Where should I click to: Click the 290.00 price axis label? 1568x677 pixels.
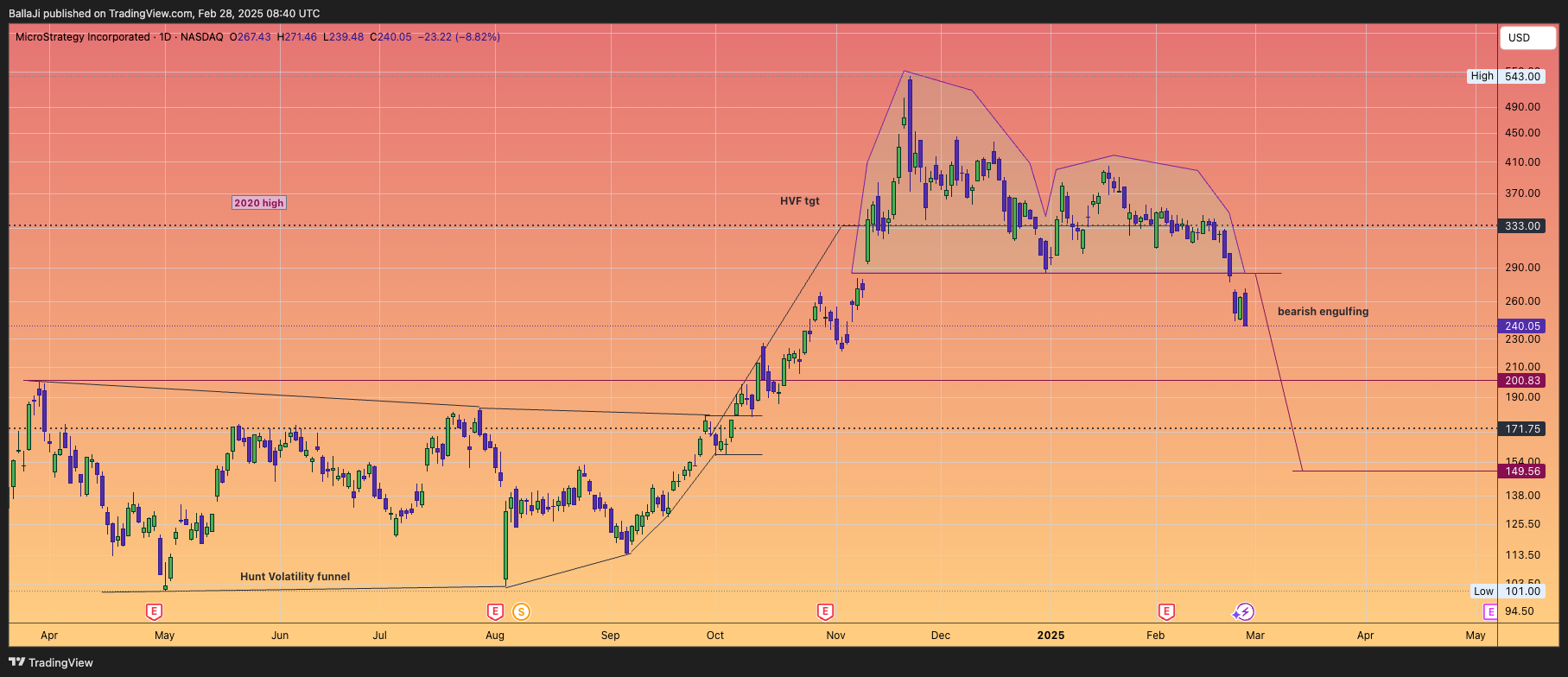1522,268
